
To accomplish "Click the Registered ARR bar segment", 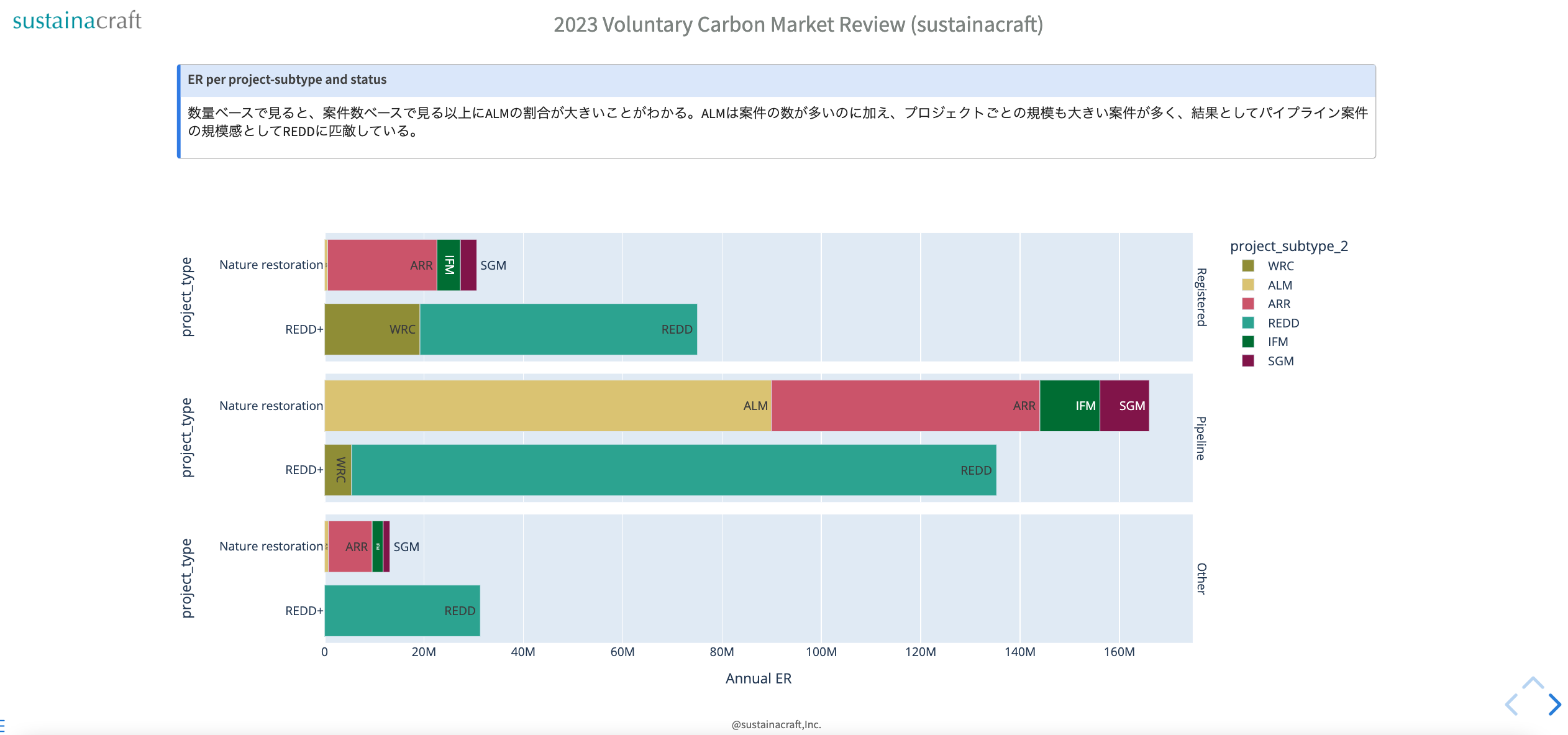I will (x=381, y=265).
